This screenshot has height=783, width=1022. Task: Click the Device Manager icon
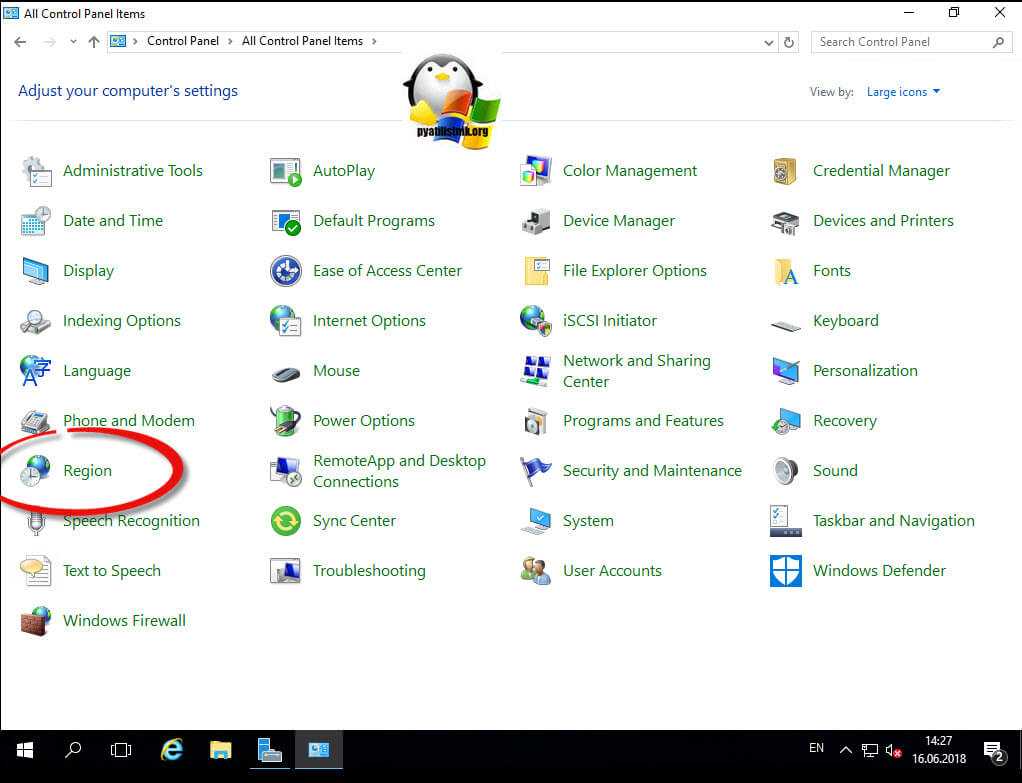tap(536, 221)
